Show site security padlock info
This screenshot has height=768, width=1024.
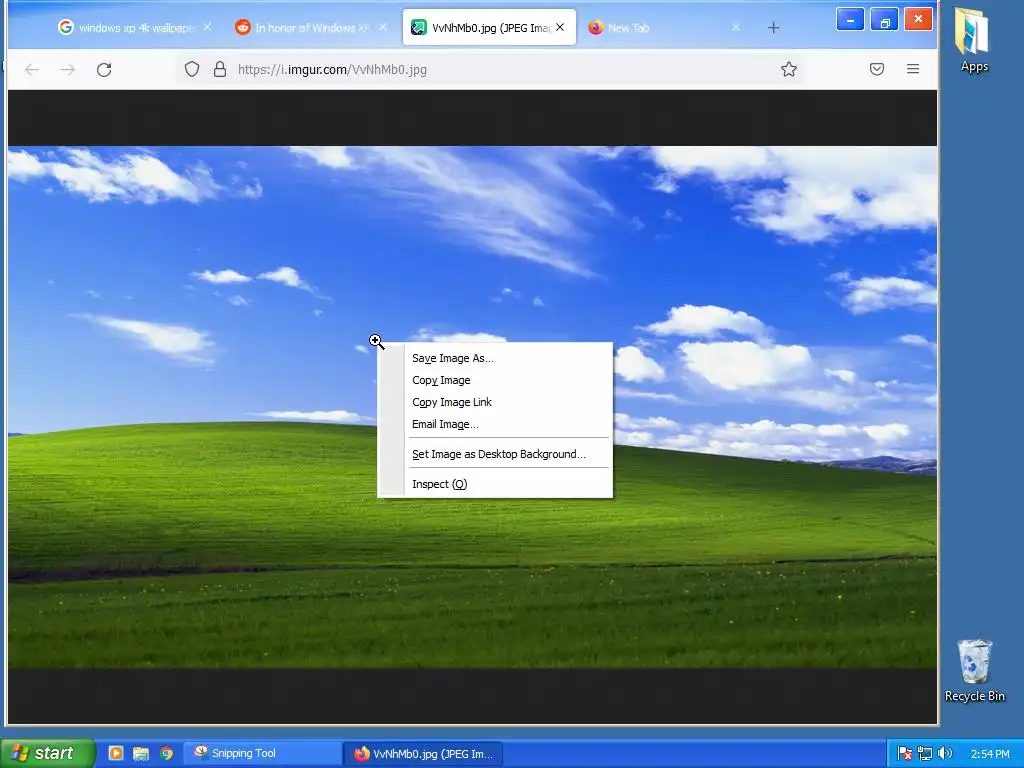(220, 69)
